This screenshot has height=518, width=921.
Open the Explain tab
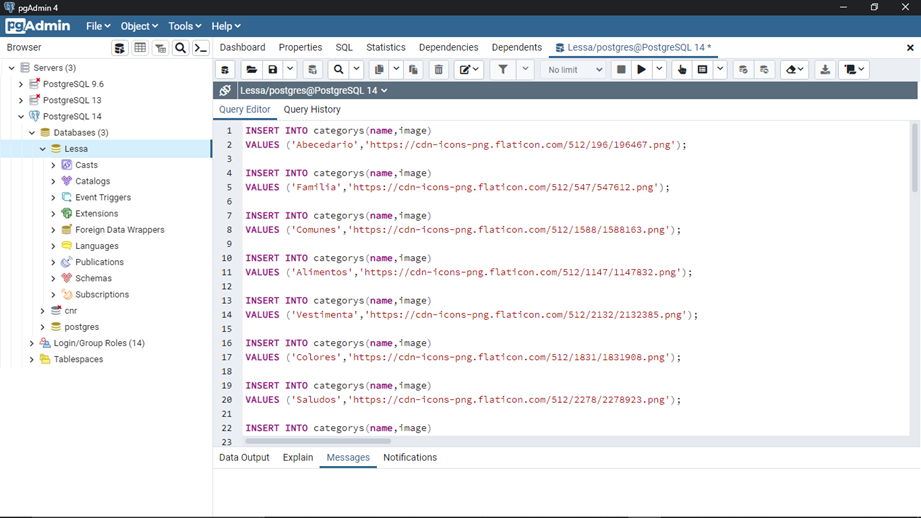[x=298, y=458]
